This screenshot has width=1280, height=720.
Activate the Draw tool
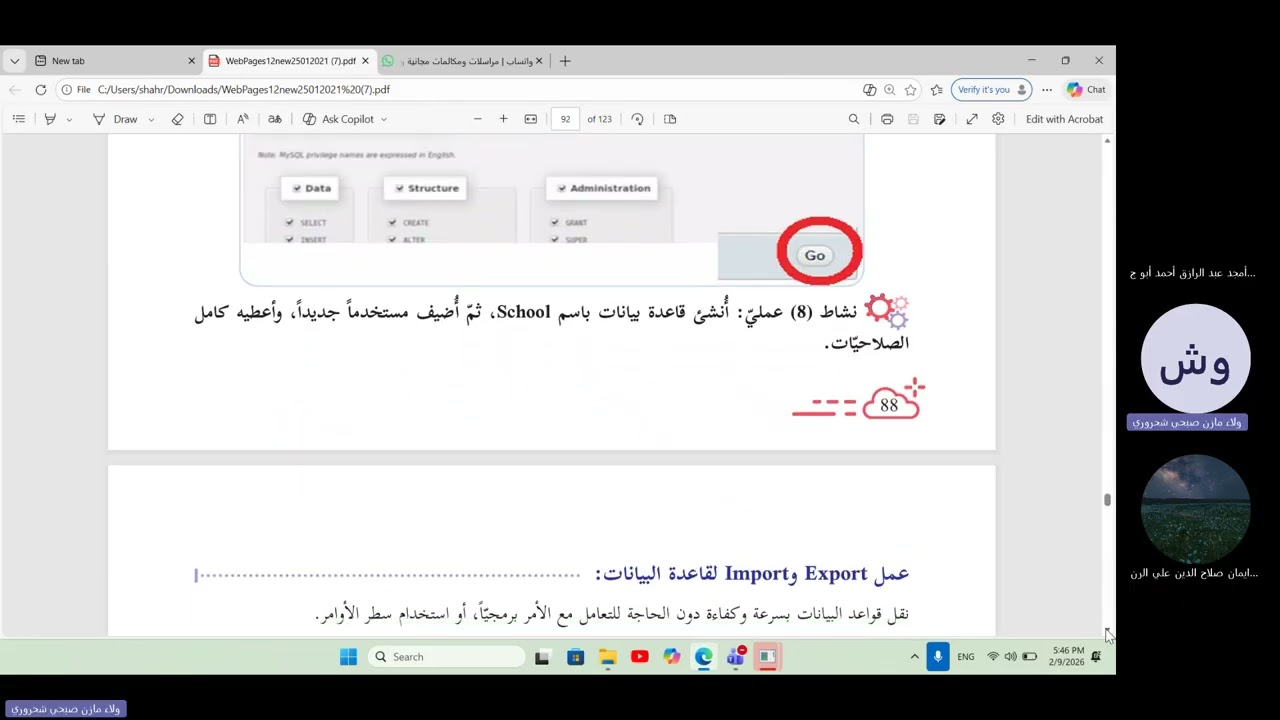pyautogui.click(x=116, y=119)
